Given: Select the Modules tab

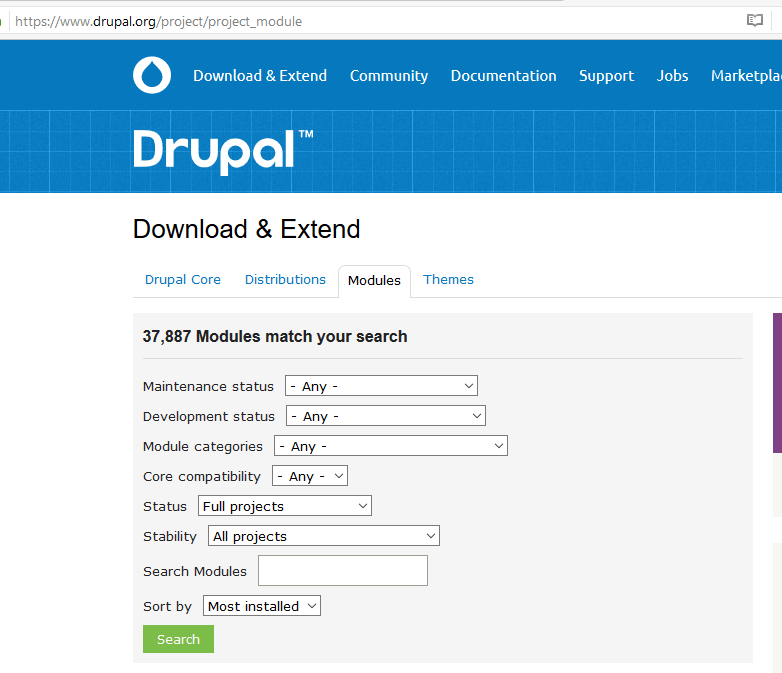Looking at the screenshot, I should click(374, 281).
